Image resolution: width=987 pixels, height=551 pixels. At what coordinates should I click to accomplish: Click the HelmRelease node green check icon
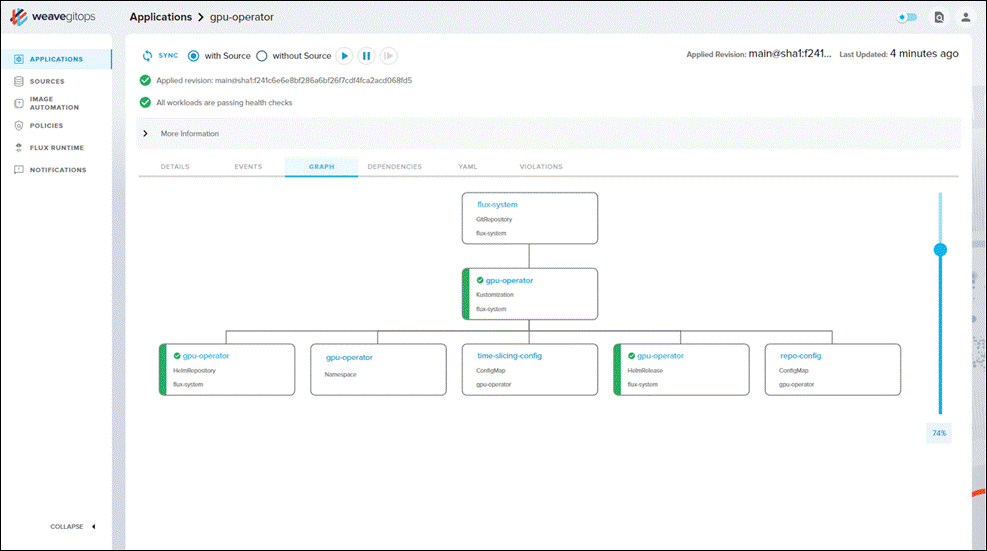[x=631, y=356]
